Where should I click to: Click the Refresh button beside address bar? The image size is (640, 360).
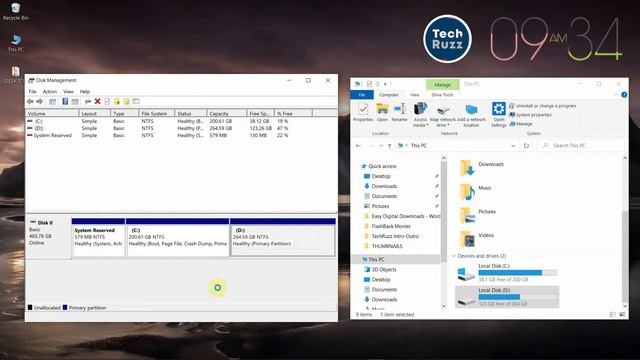click(526, 146)
